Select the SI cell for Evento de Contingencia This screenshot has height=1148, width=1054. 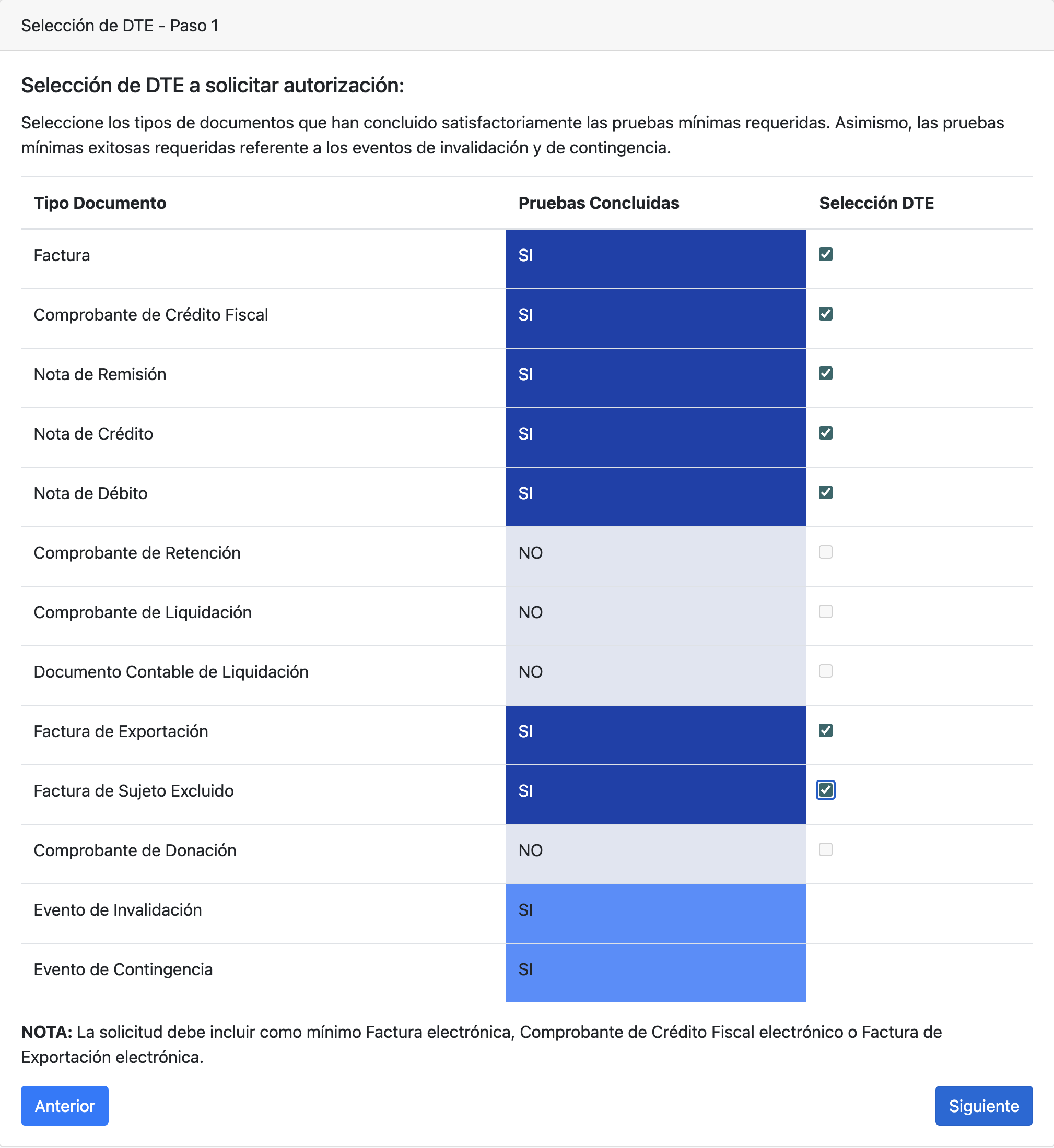point(655,970)
